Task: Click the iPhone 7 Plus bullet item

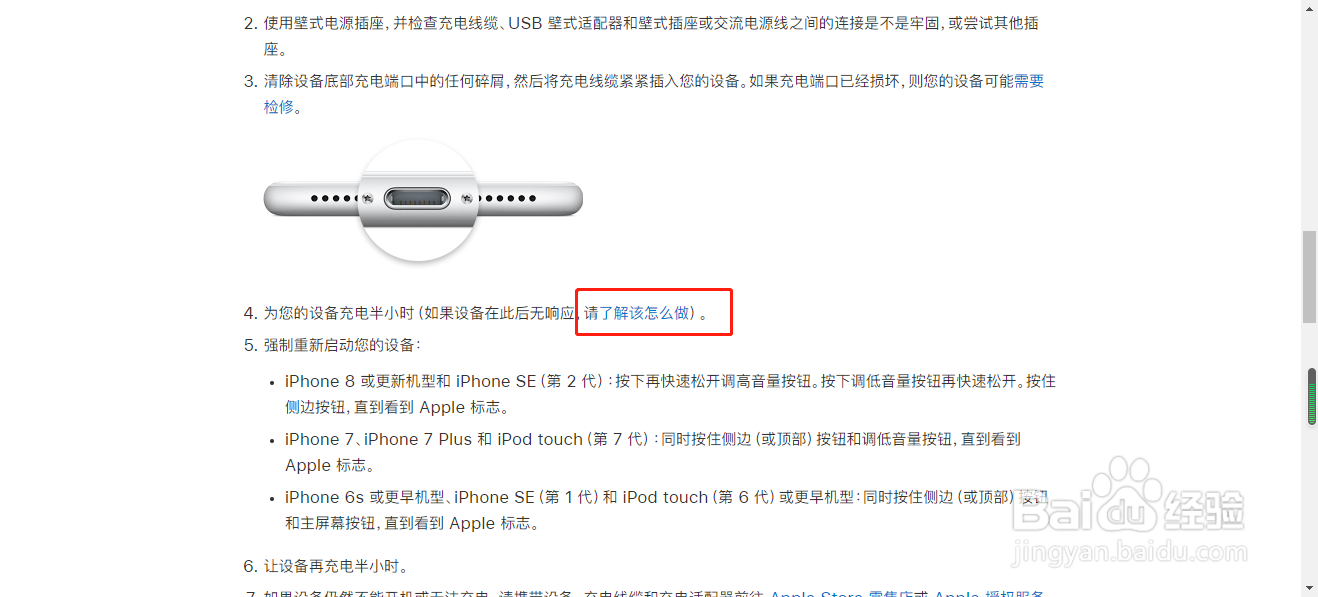Action: point(653,452)
